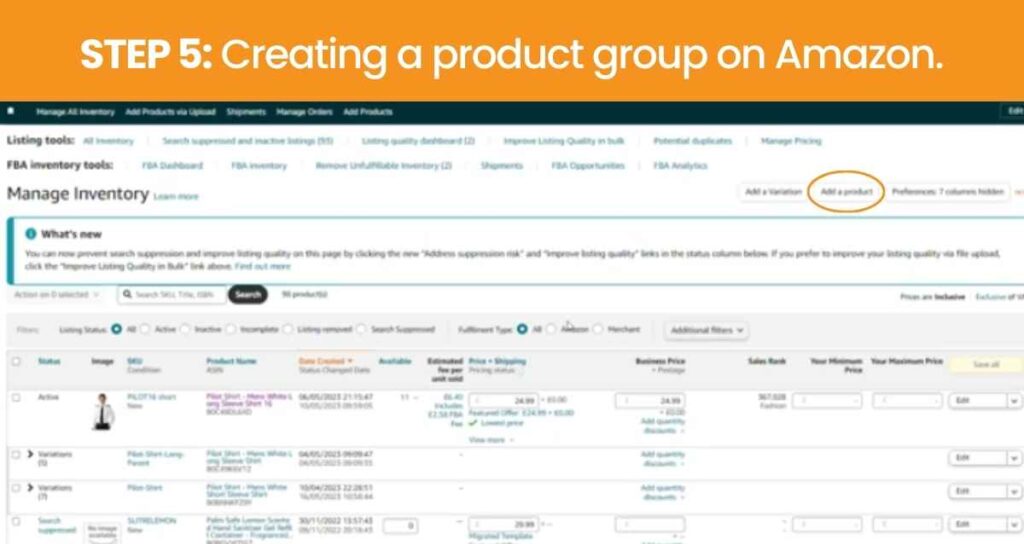Tick the checkbox for the Search suppressed row
The image size is (1024, 544).
(16, 521)
